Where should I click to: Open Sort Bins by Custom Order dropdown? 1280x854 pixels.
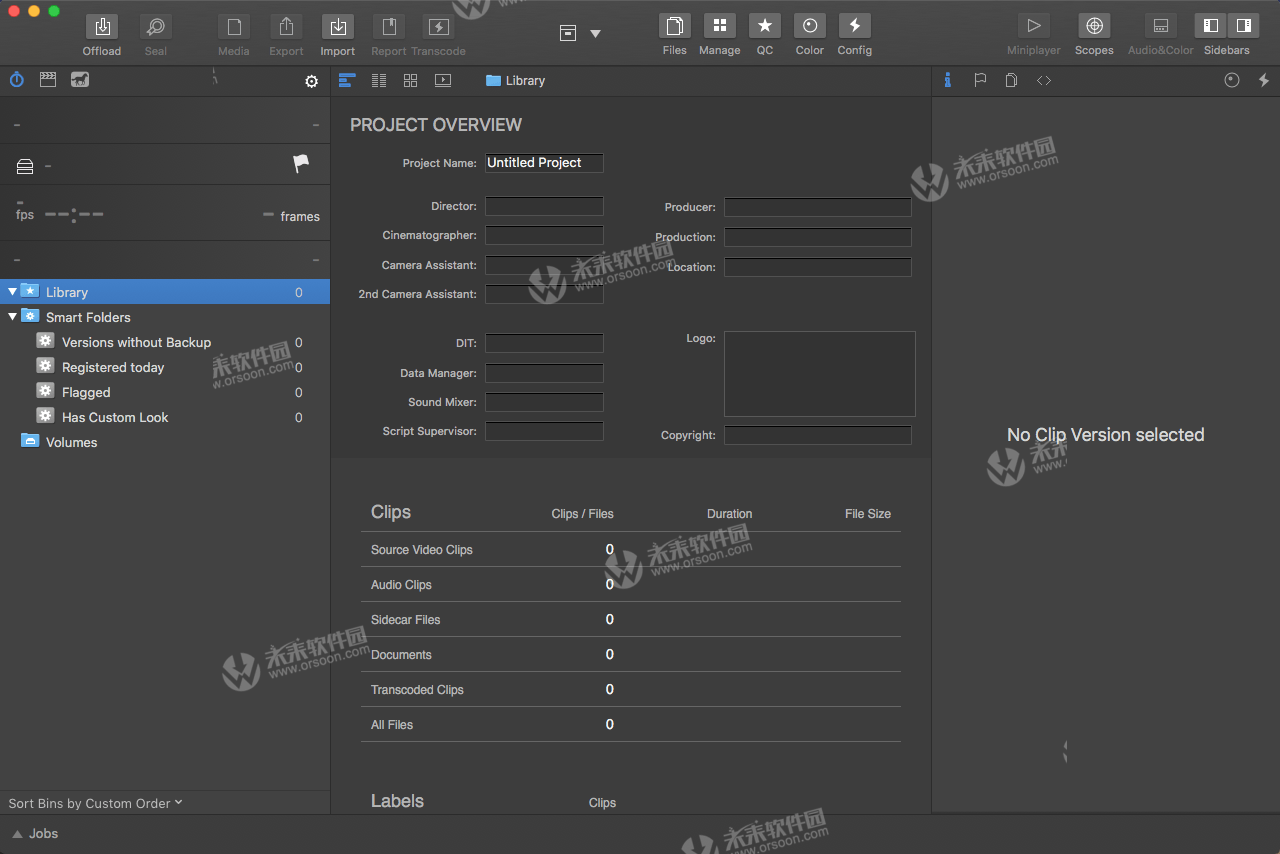coord(95,803)
